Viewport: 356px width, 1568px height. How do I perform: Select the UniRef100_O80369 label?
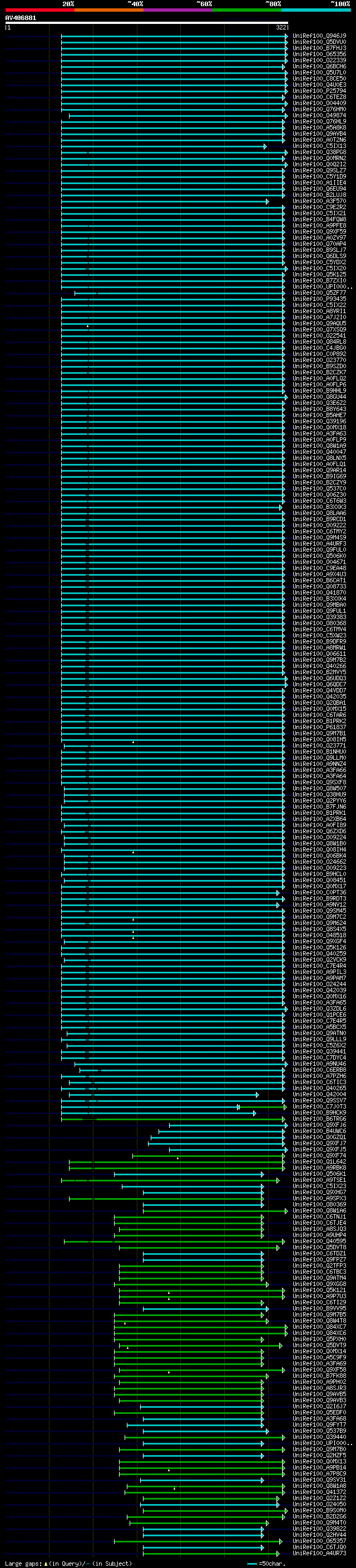319,1205
